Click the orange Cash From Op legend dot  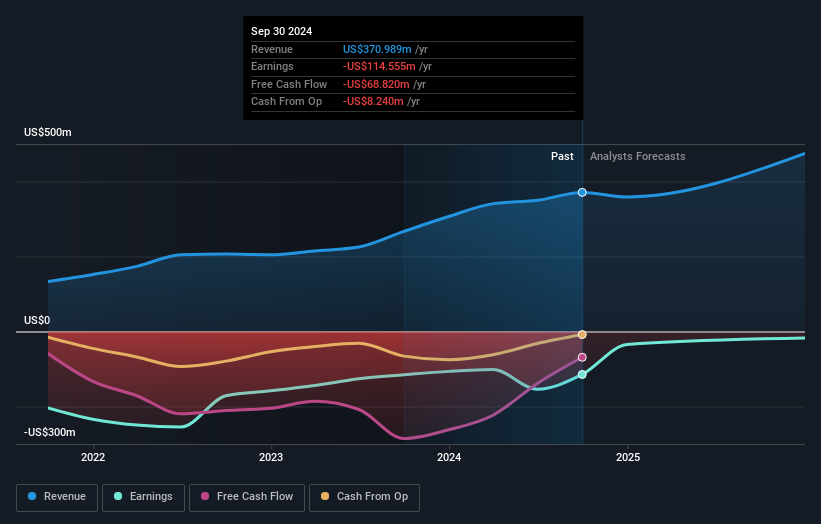[325, 496]
